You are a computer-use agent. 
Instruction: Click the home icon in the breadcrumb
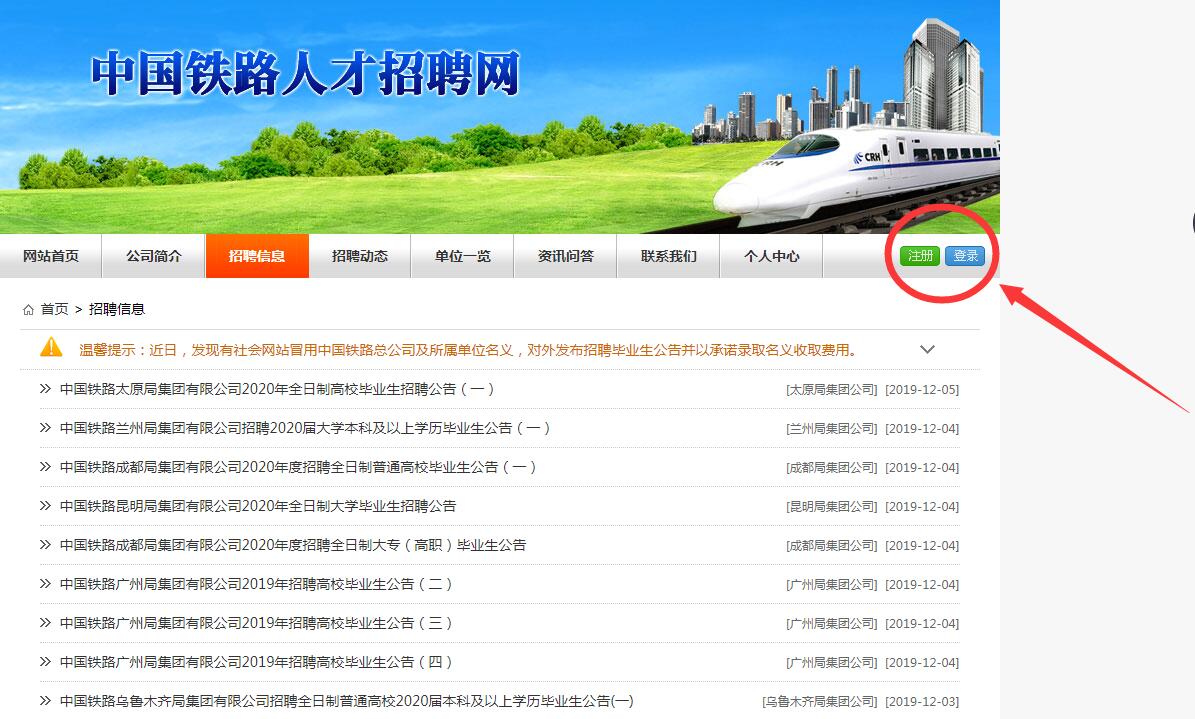[28, 310]
